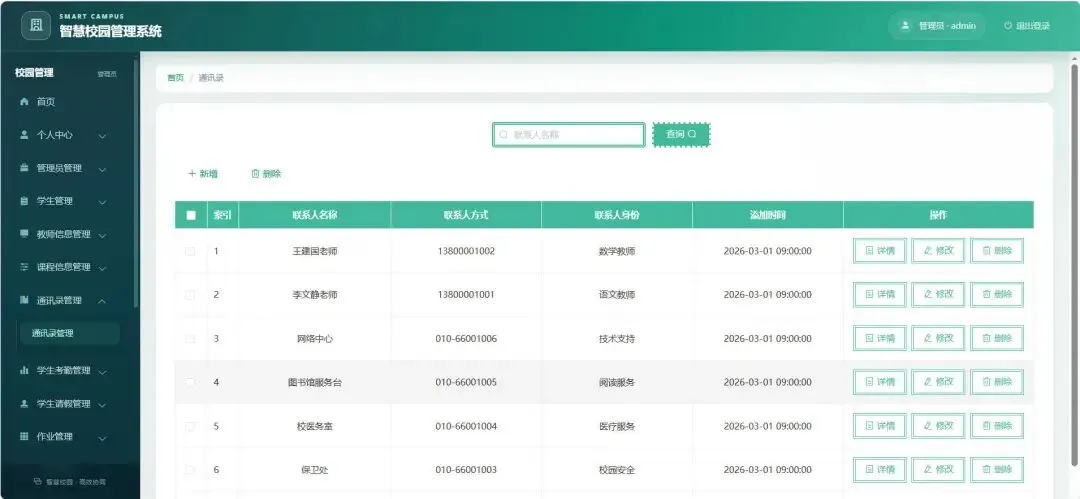Click the 添加时间 column header

[767, 215]
